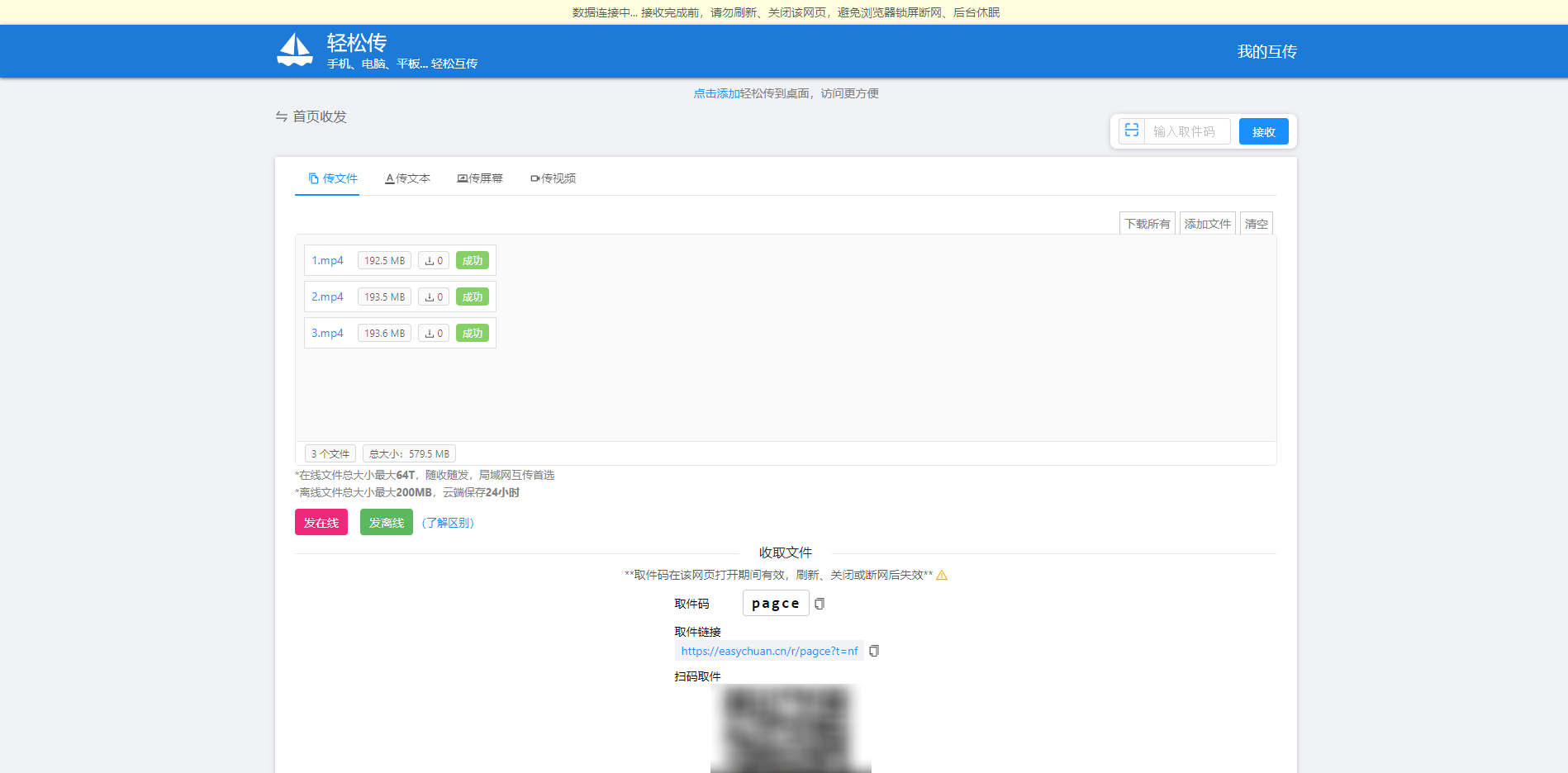The height and width of the screenshot is (773, 1568).
Task: Click the 点击添加 link
Action: coord(716,93)
